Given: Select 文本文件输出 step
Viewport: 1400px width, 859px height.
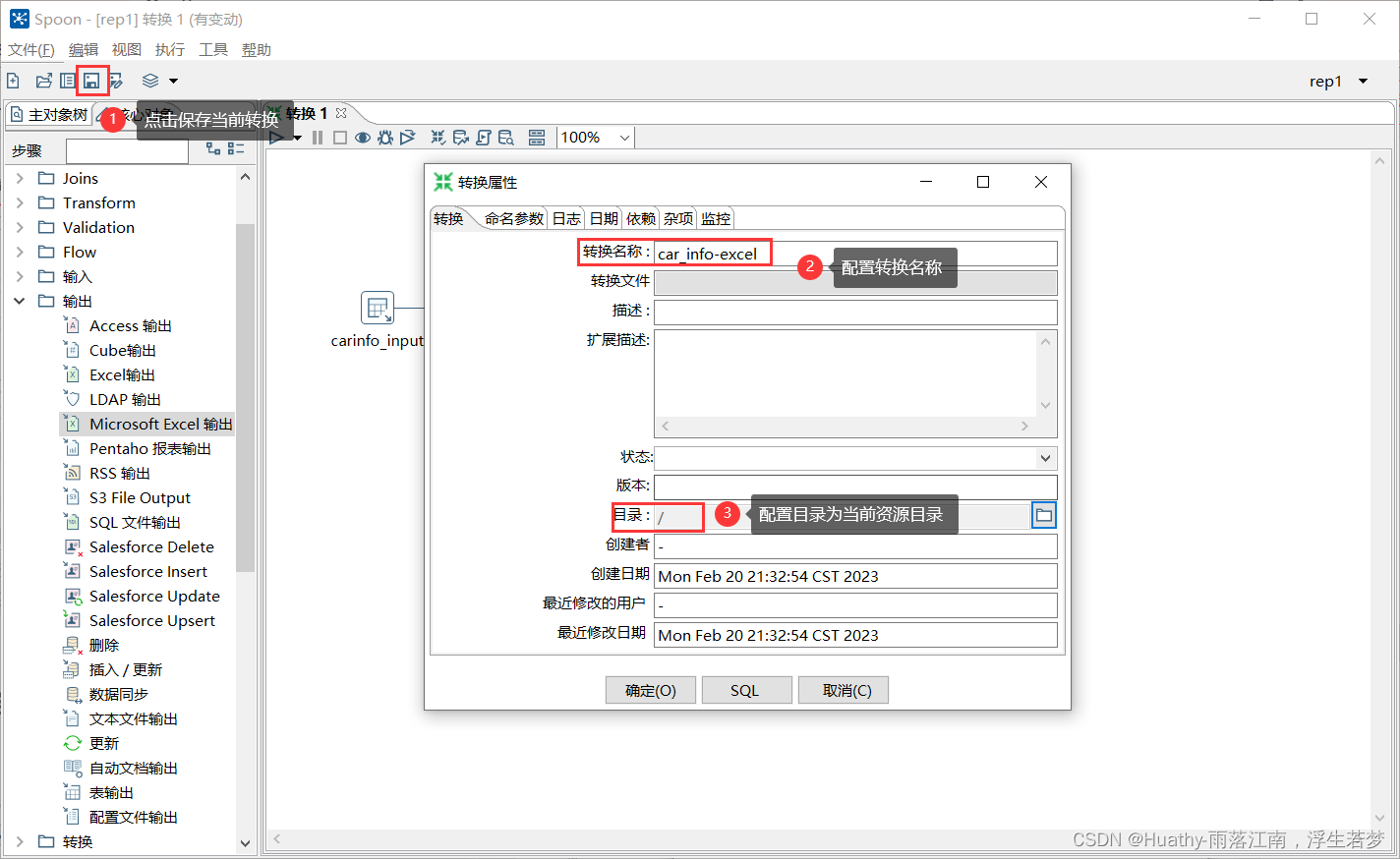Looking at the screenshot, I should (x=133, y=718).
